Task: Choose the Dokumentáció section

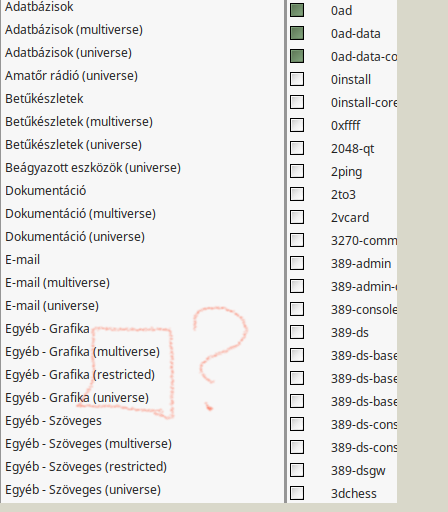Action: tap(46, 191)
